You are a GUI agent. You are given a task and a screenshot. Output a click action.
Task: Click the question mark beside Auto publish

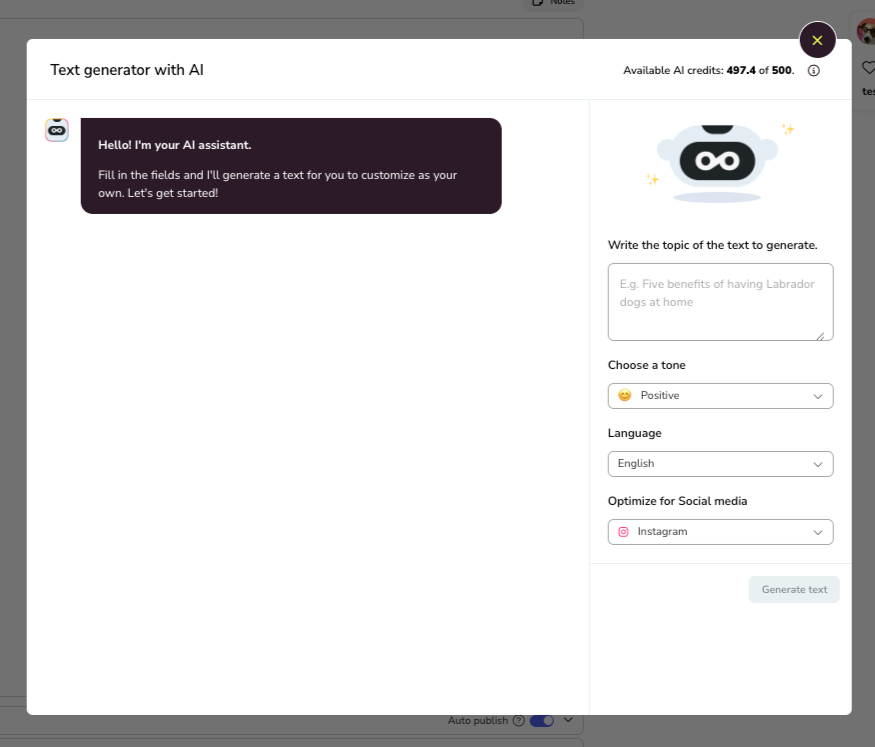point(519,720)
